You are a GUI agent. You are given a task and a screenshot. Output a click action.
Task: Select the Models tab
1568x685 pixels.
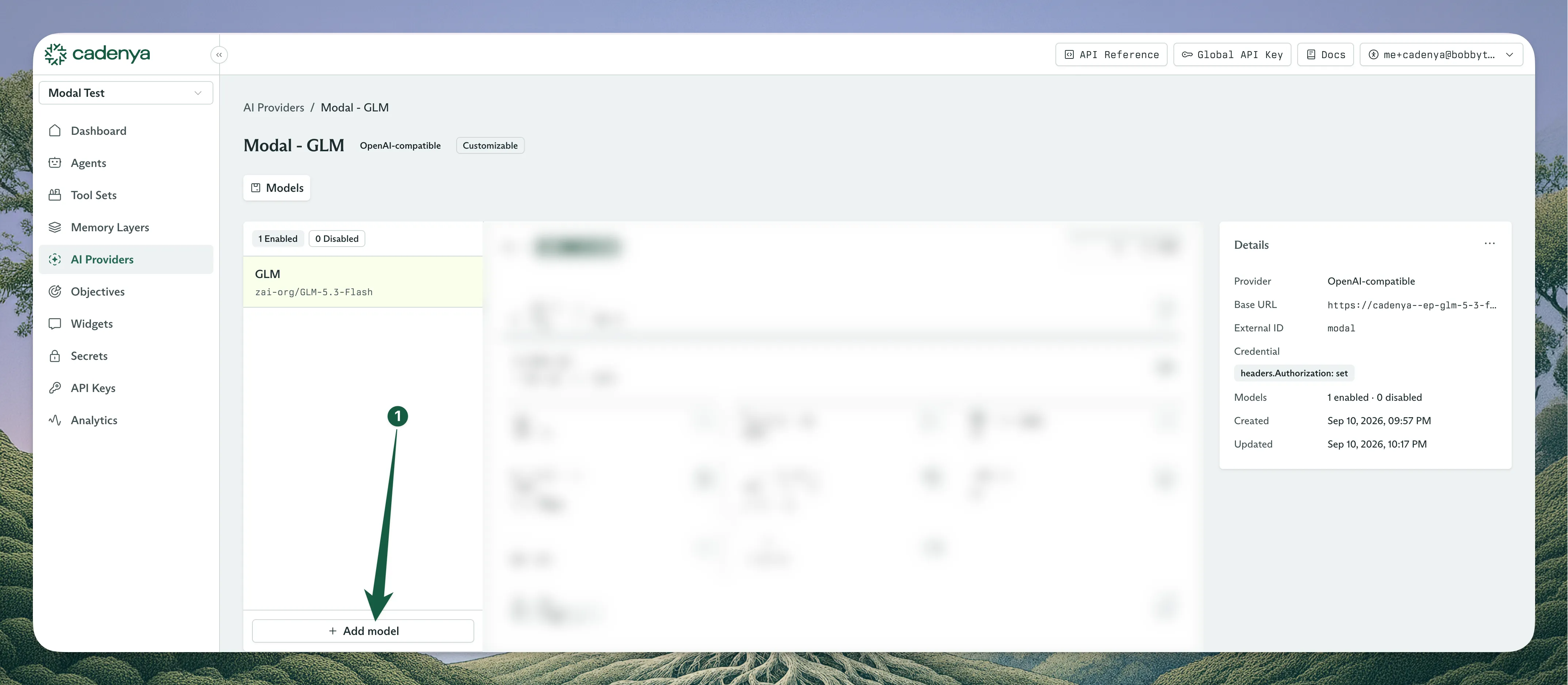(277, 188)
